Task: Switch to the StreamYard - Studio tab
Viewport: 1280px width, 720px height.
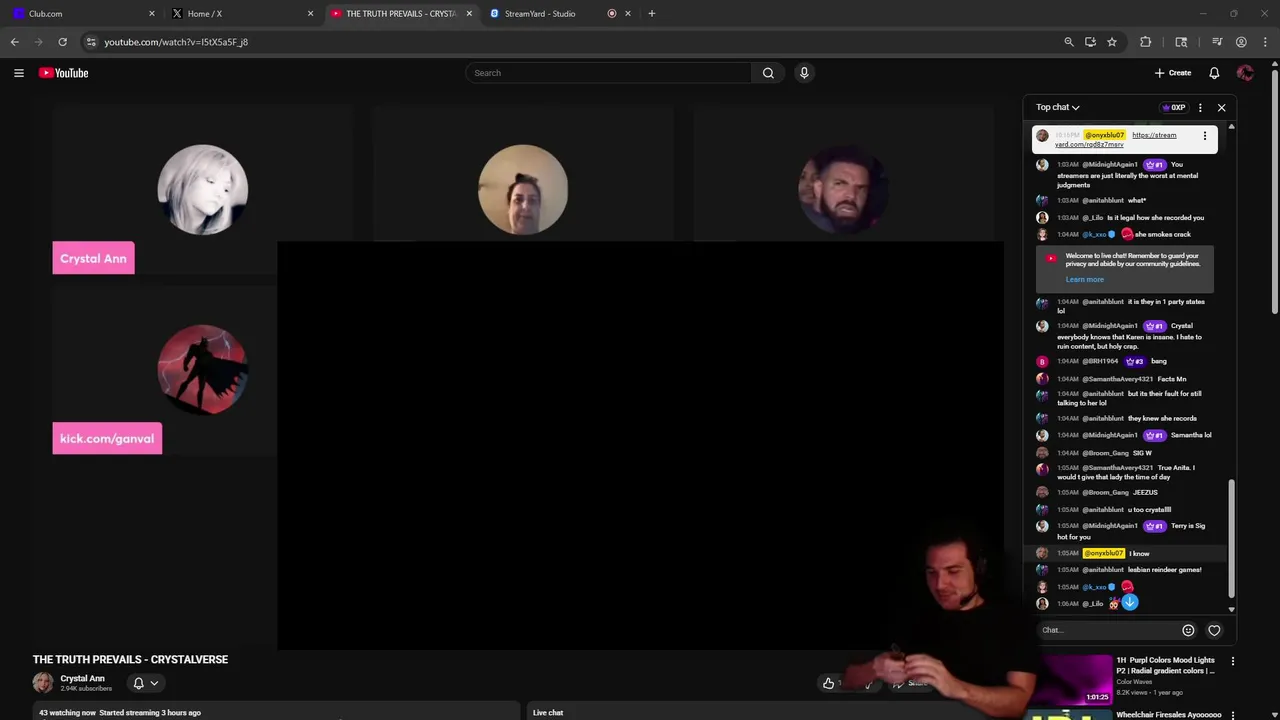Action: click(558, 13)
